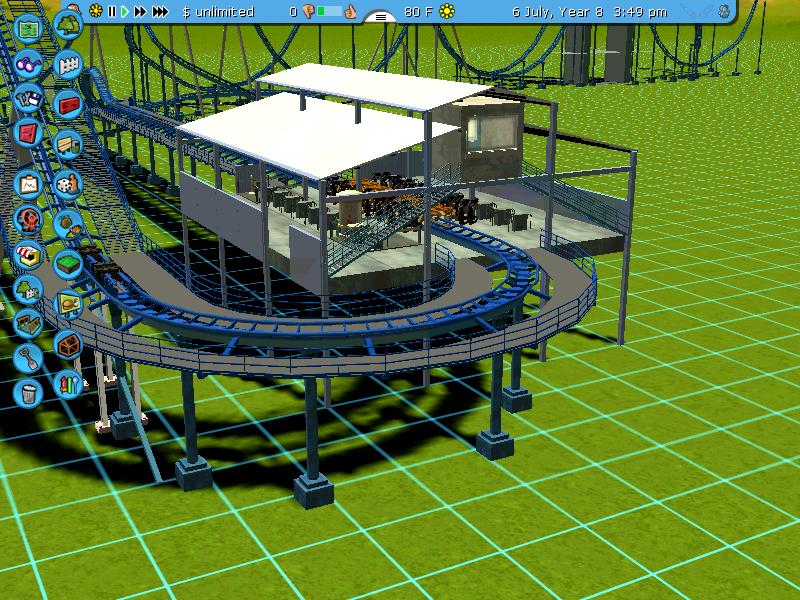
Task: Open the view options sunglasses icon
Action: point(29,64)
